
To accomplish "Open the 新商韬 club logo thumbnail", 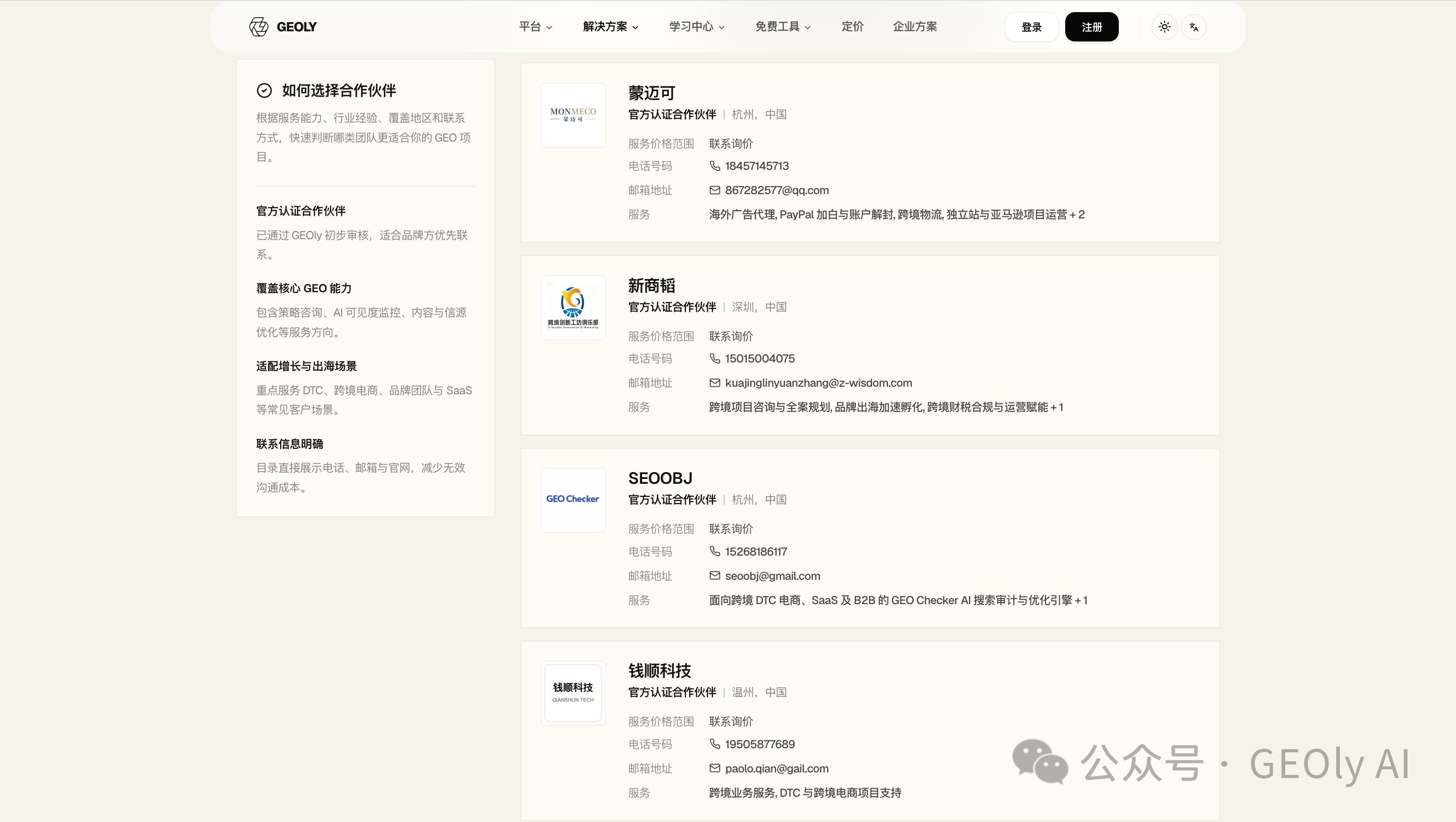I will [573, 307].
